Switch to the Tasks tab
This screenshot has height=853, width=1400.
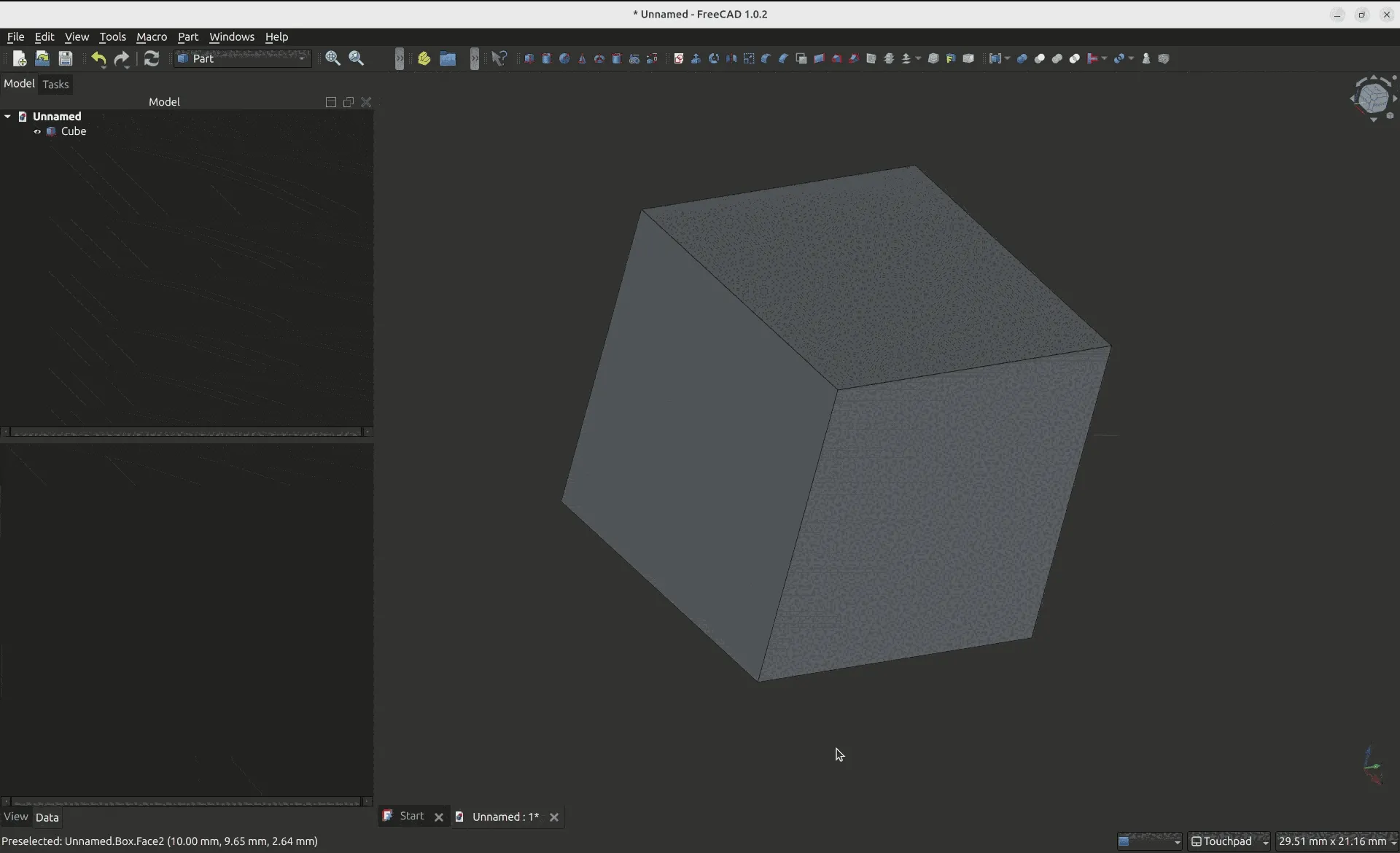tap(55, 85)
